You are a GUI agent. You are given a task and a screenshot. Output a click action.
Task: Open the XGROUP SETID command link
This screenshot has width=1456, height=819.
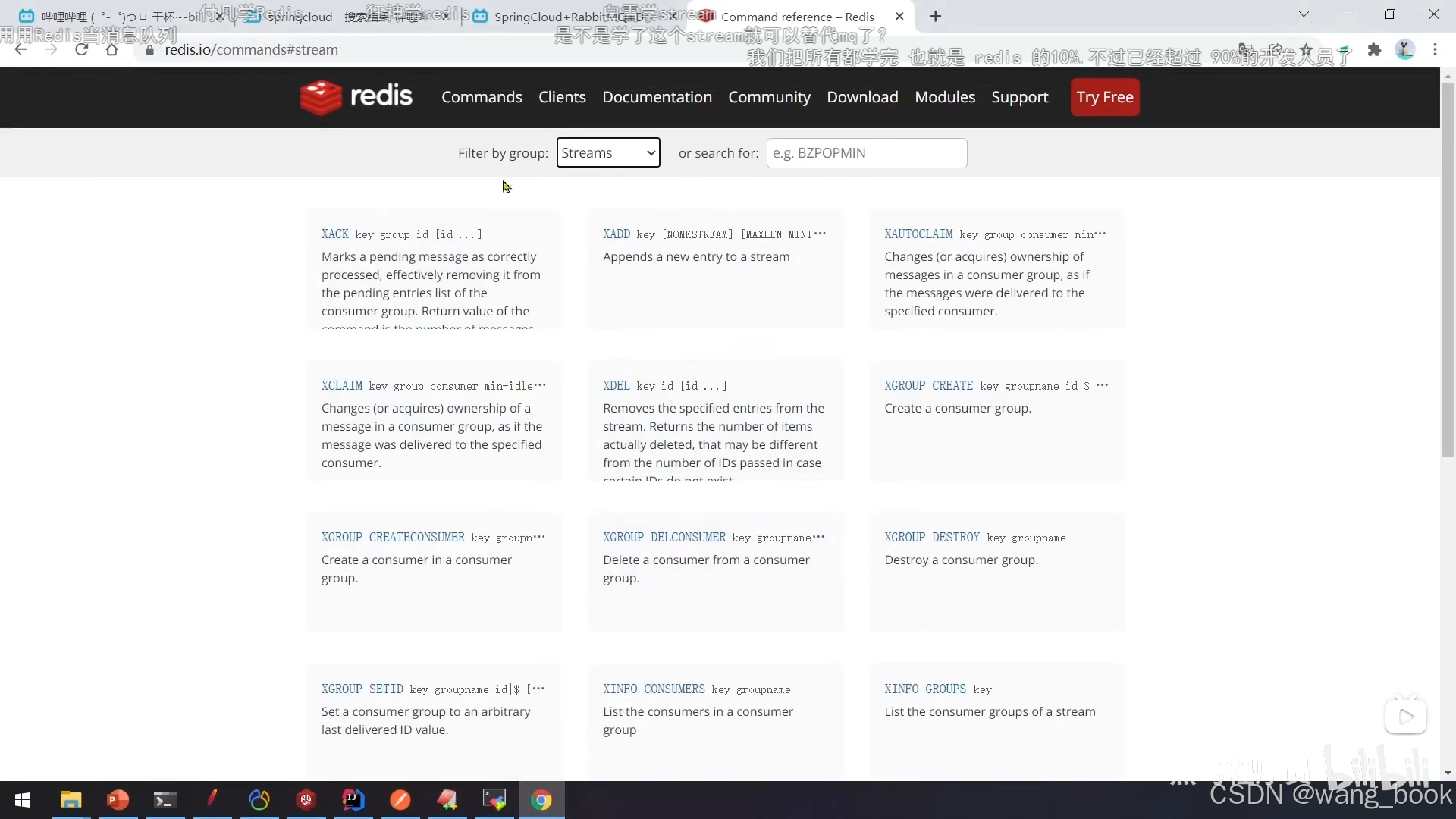coord(362,689)
